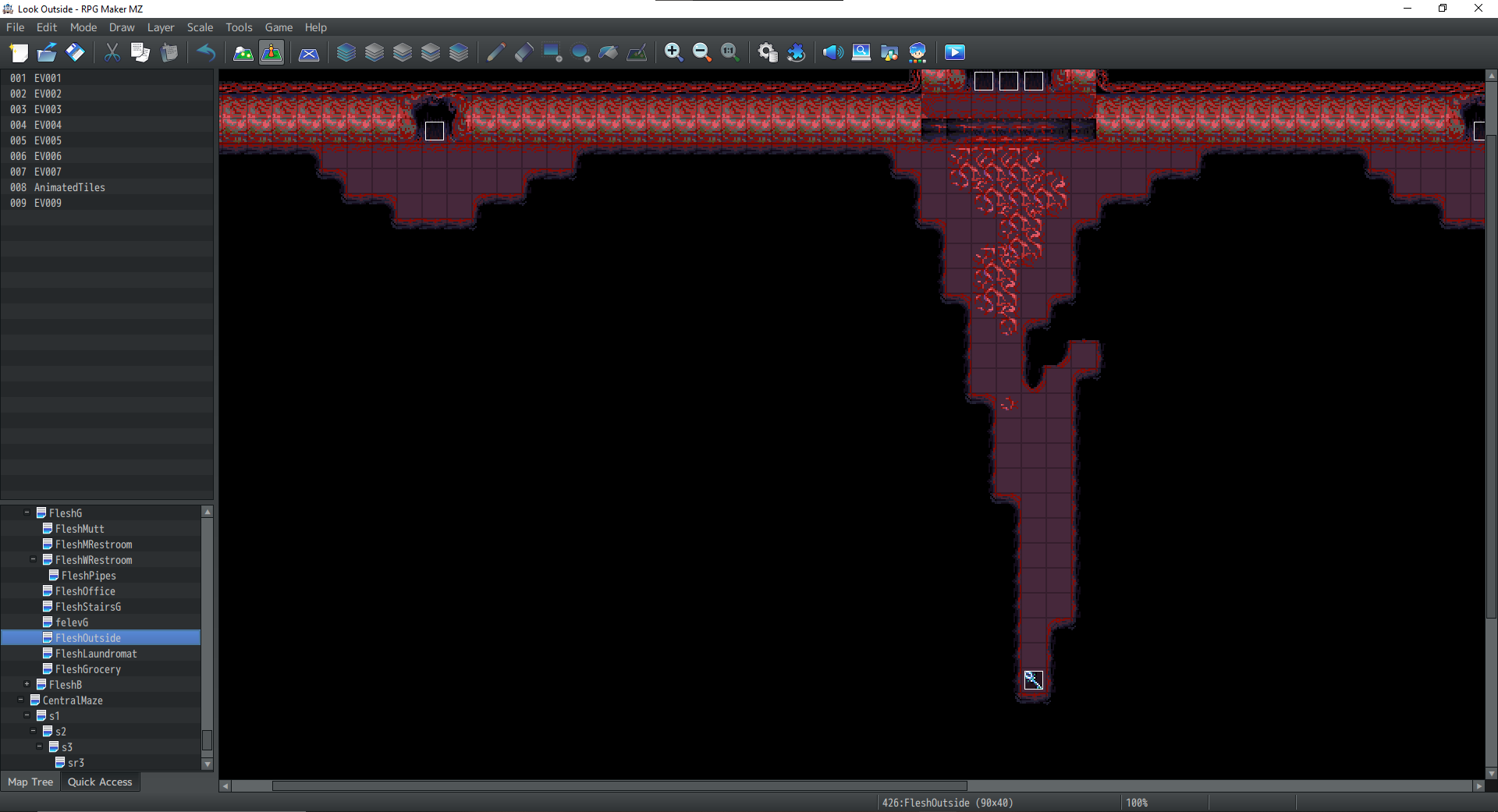Select the Flood Fill bucket tool

609,52
